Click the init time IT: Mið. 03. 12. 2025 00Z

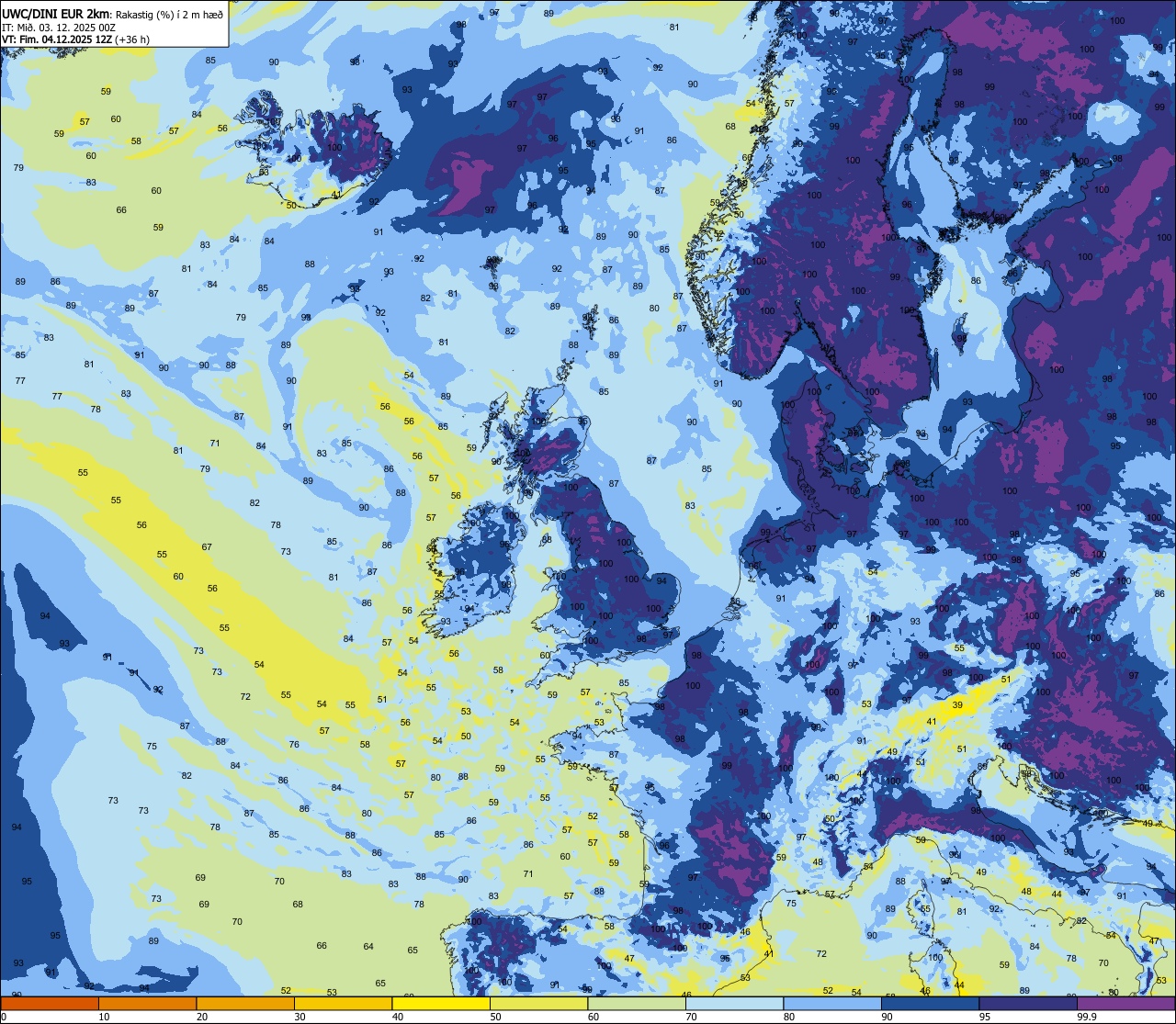(59, 27)
